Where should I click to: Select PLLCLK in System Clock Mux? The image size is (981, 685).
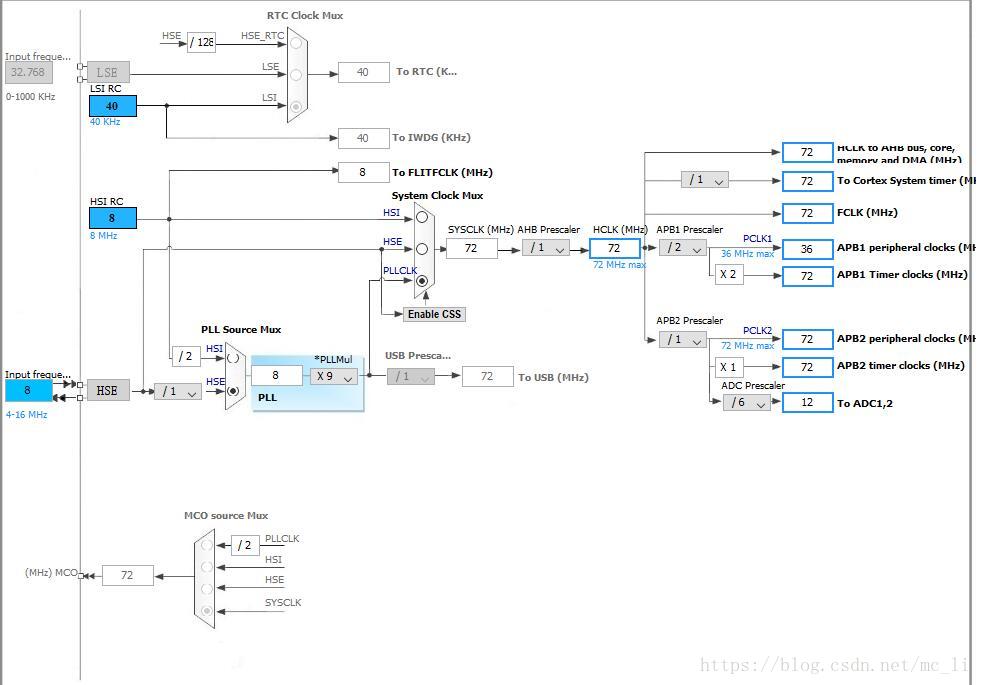point(422,281)
